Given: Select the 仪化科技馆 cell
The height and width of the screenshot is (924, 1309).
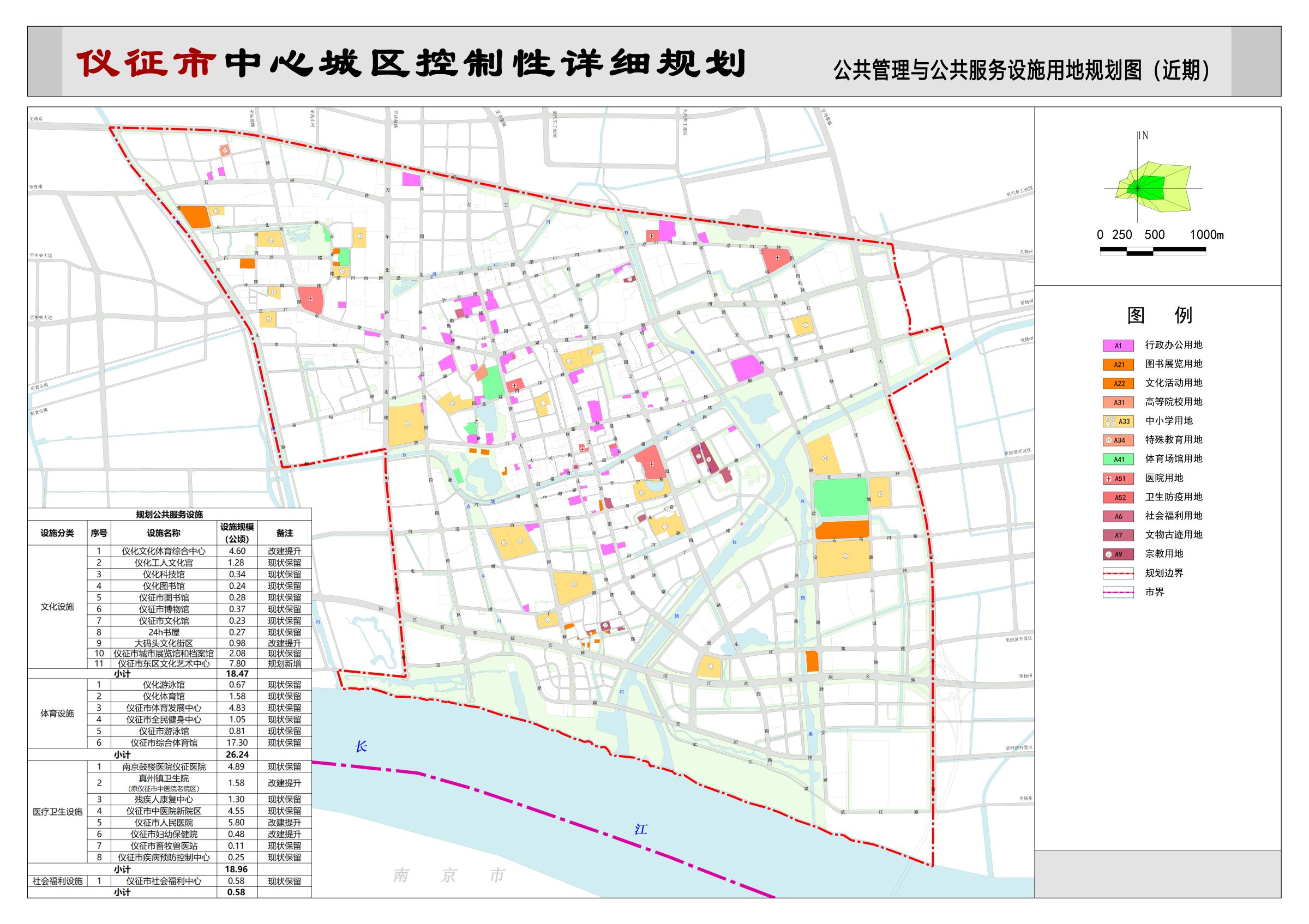Looking at the screenshot, I should tap(164, 574).
